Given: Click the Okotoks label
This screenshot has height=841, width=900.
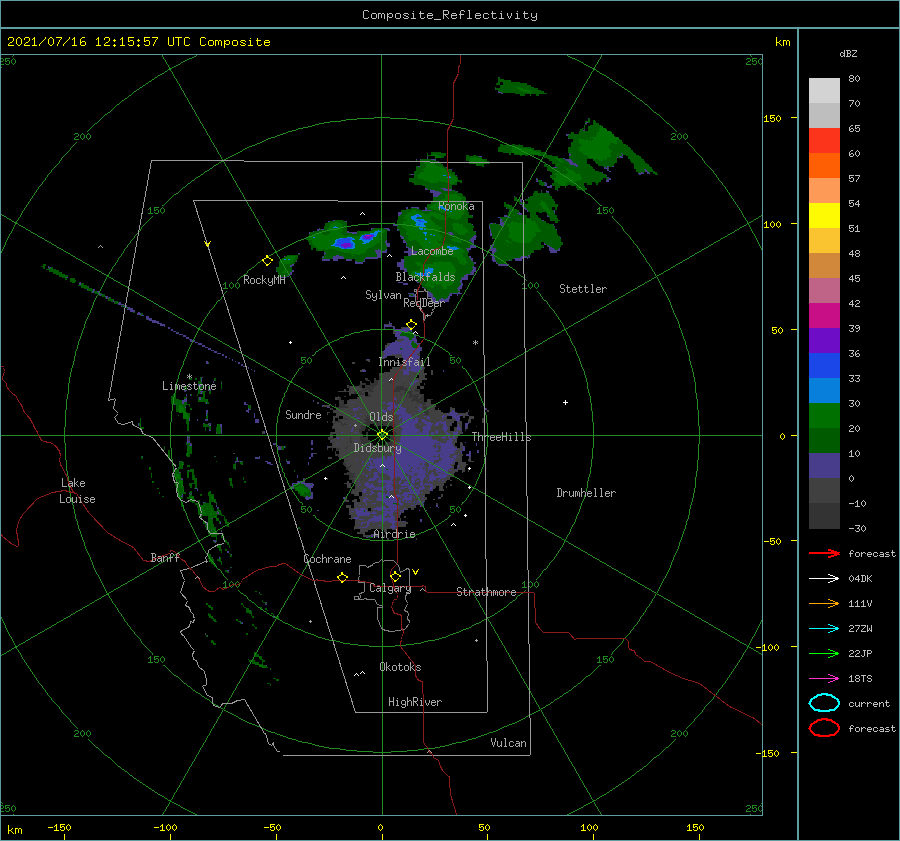Looking at the screenshot, I should tap(400, 667).
